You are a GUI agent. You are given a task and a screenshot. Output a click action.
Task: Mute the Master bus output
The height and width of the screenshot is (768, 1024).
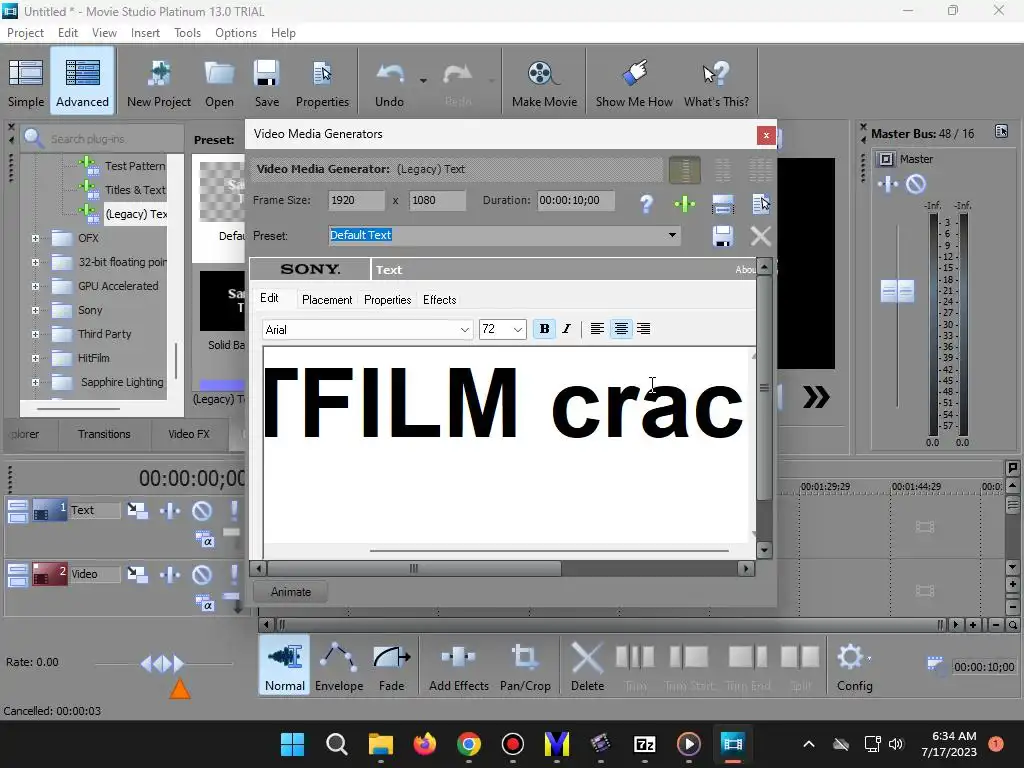[916, 184]
